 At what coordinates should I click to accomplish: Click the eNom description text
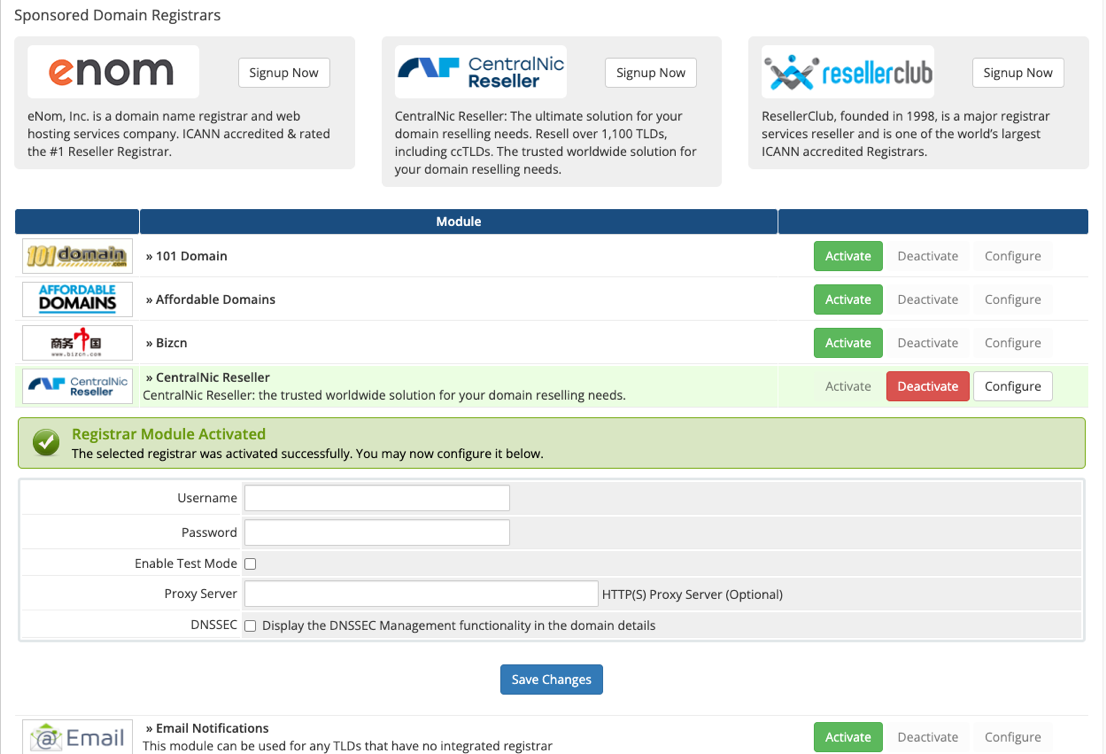179,134
